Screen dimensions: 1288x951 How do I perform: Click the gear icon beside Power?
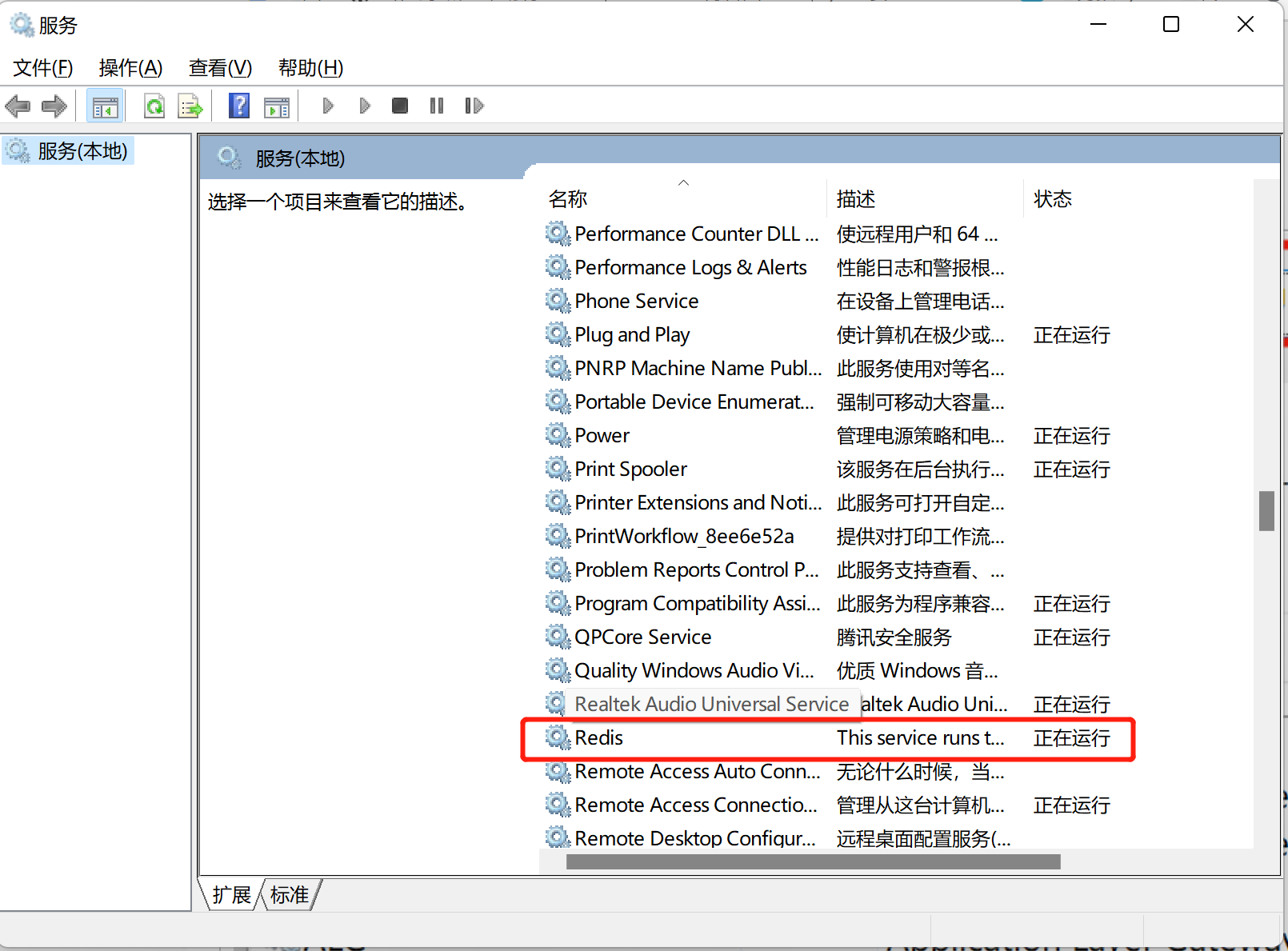(558, 434)
